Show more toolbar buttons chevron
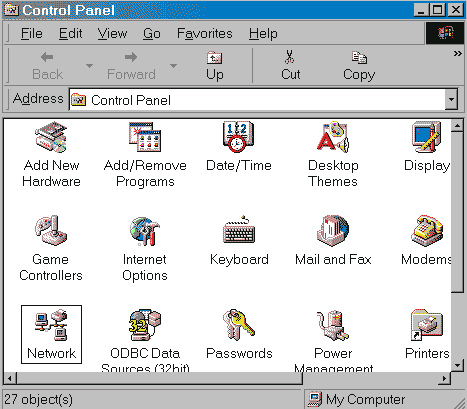This screenshot has height=409, width=467. (458, 54)
